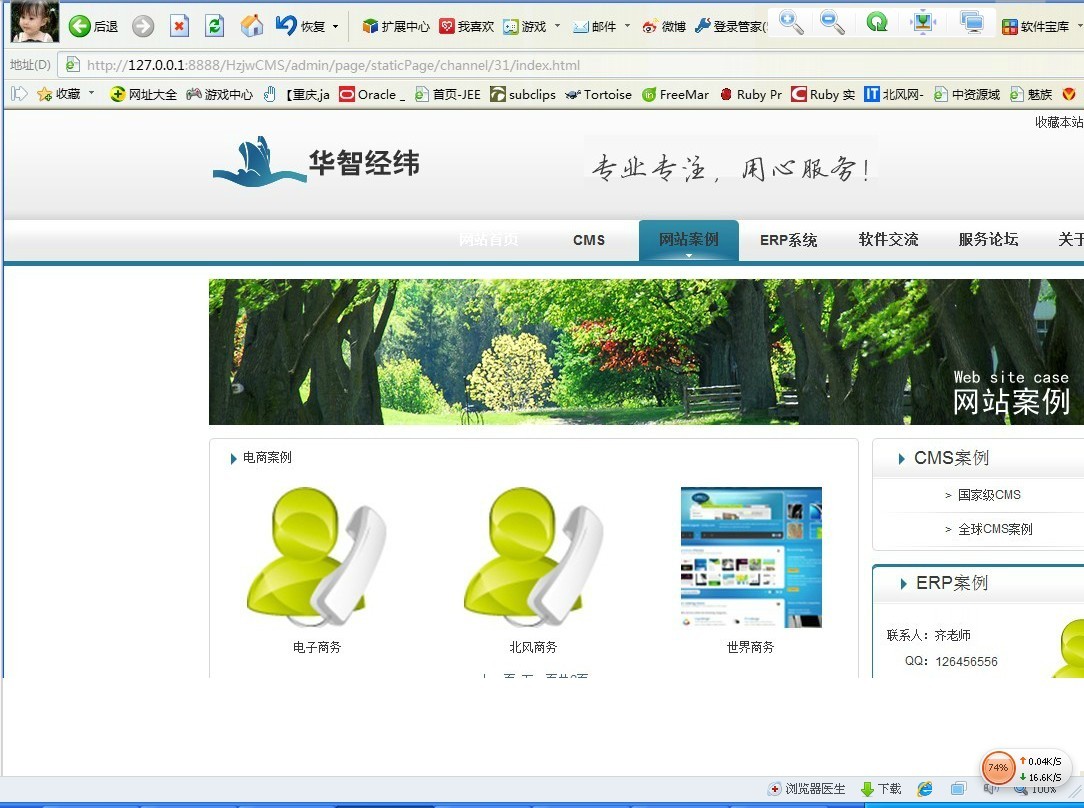Click the 收藏本站 link at top right
The height and width of the screenshot is (808, 1084).
click(1059, 122)
